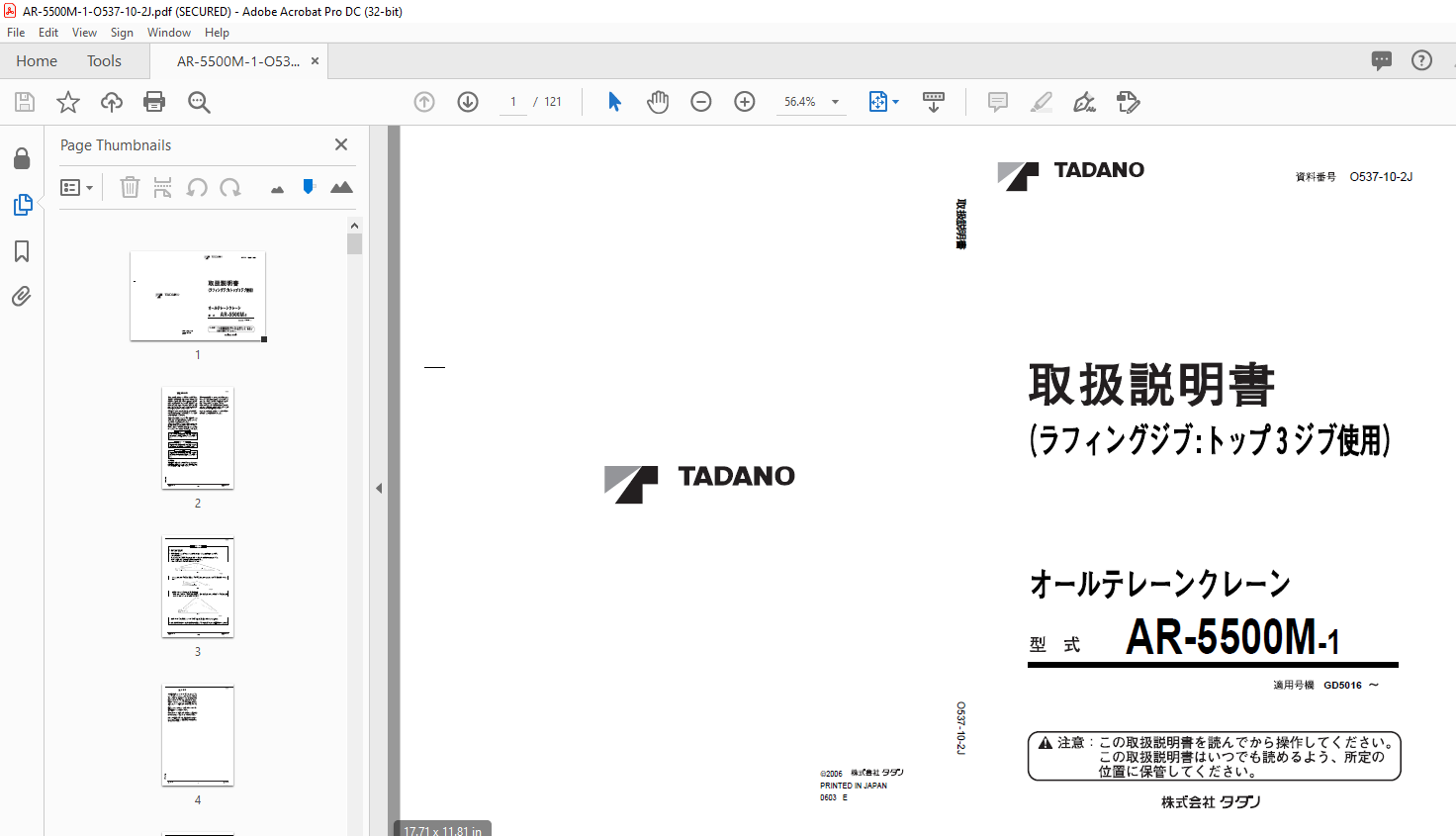
Task: Switch to the Tools tab
Action: [x=104, y=61]
